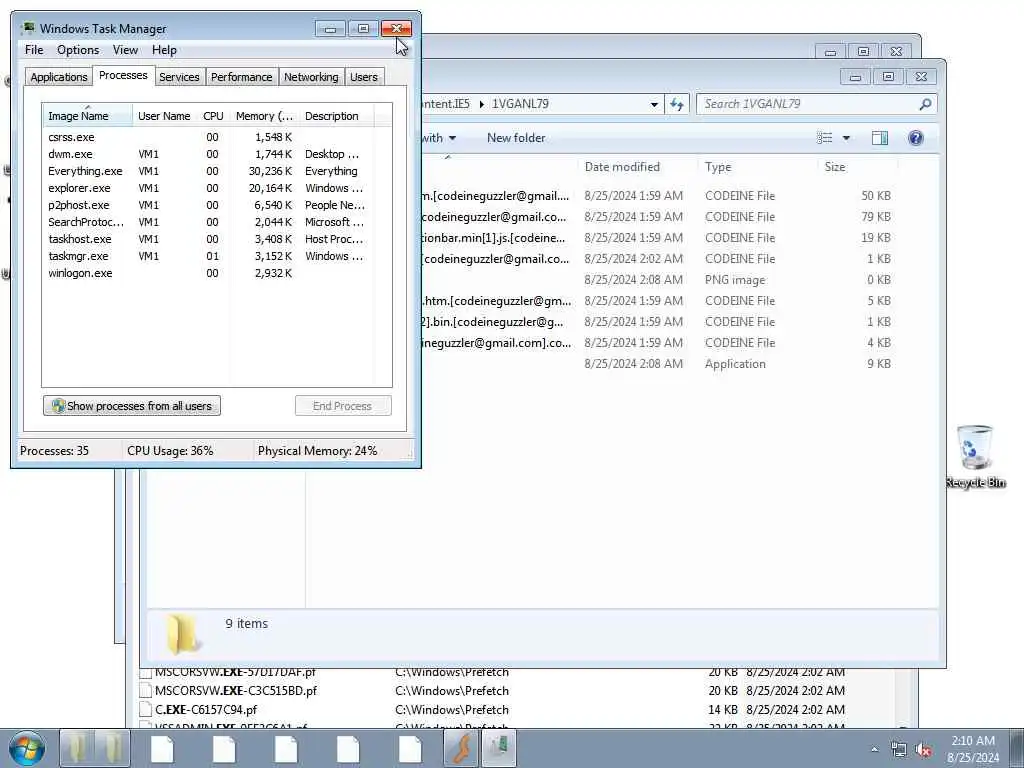Click Show processes from all users button
The height and width of the screenshot is (768, 1024).
coord(132,406)
